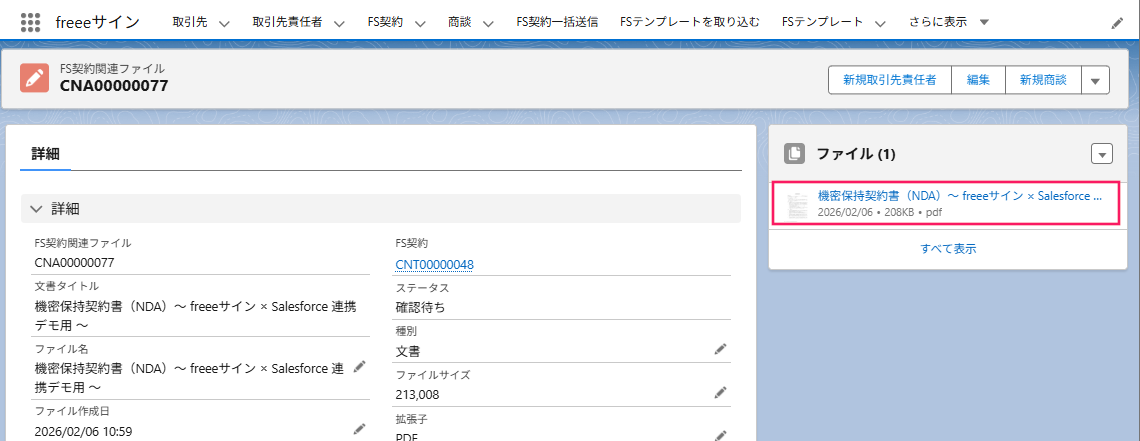
Task: Open the 機密保持契約書 (NDA) file link
Action: (960, 196)
